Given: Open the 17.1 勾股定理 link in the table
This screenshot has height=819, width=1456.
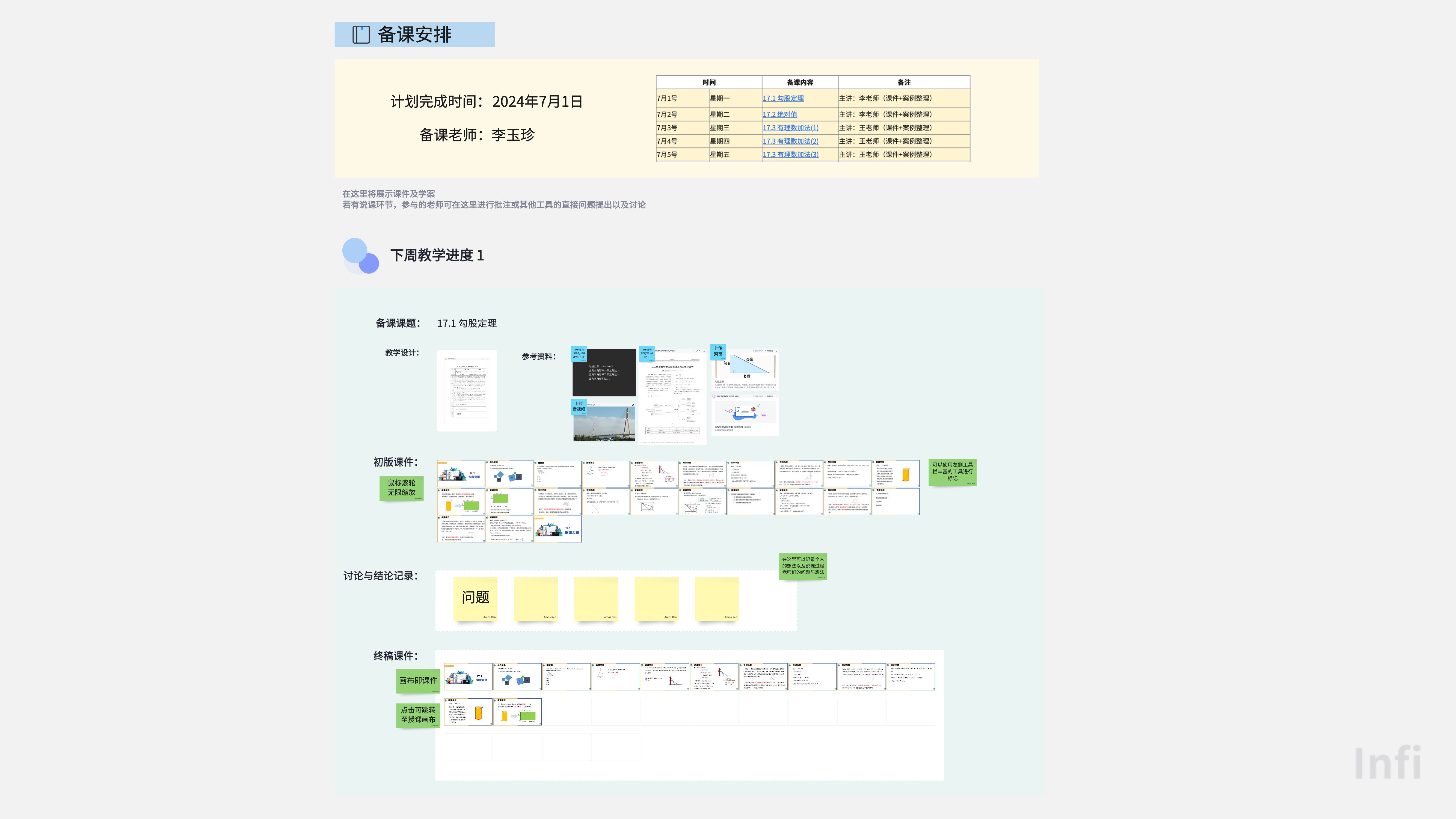Looking at the screenshot, I should click(x=783, y=98).
